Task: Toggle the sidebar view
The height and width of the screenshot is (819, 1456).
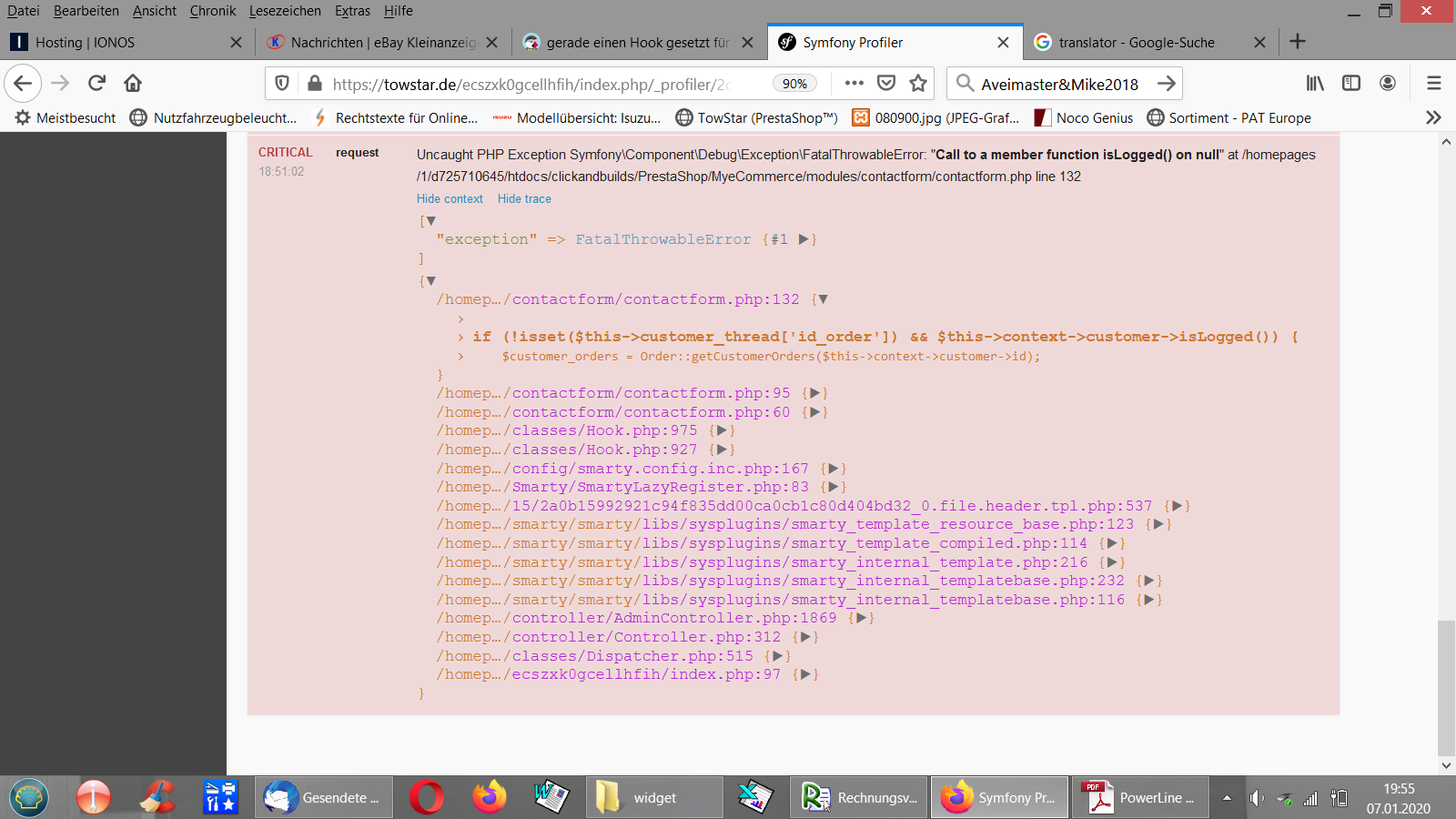Action: click(1351, 84)
